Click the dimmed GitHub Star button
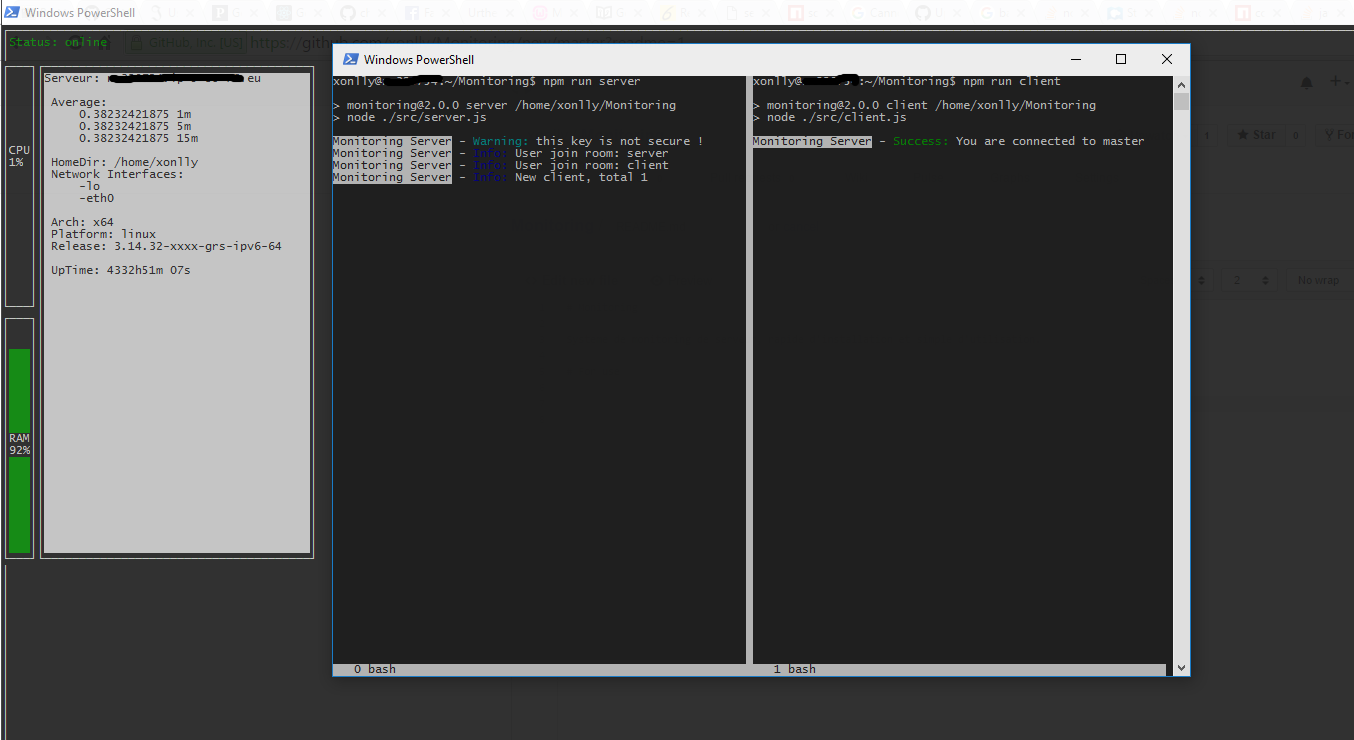 point(1256,135)
